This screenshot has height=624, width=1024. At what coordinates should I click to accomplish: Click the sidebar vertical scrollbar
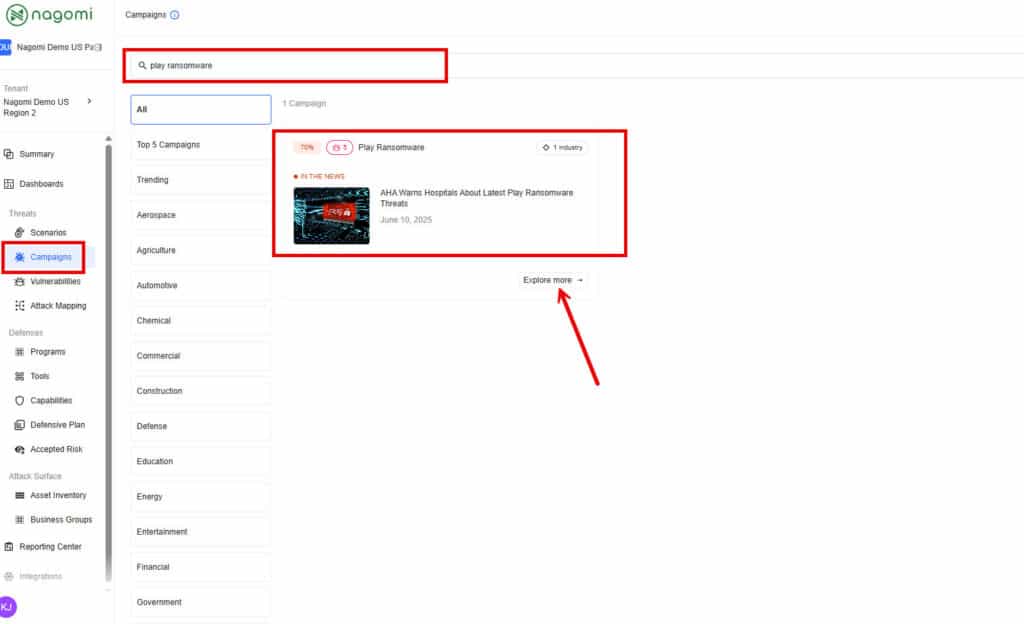point(108,362)
